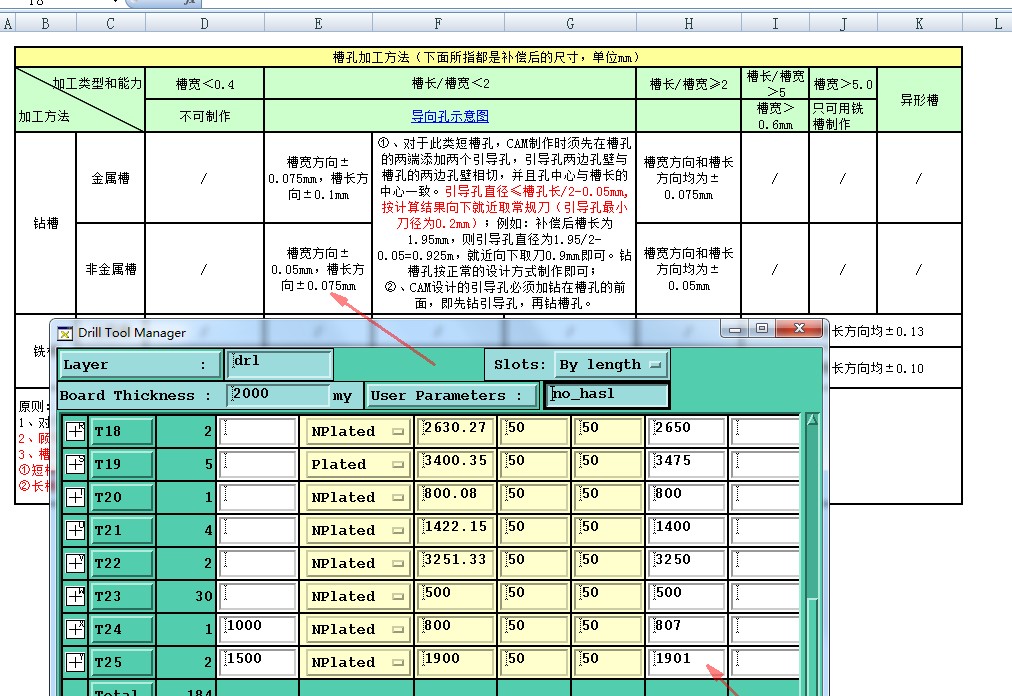Click the plus icon for tool T24

tap(76, 629)
